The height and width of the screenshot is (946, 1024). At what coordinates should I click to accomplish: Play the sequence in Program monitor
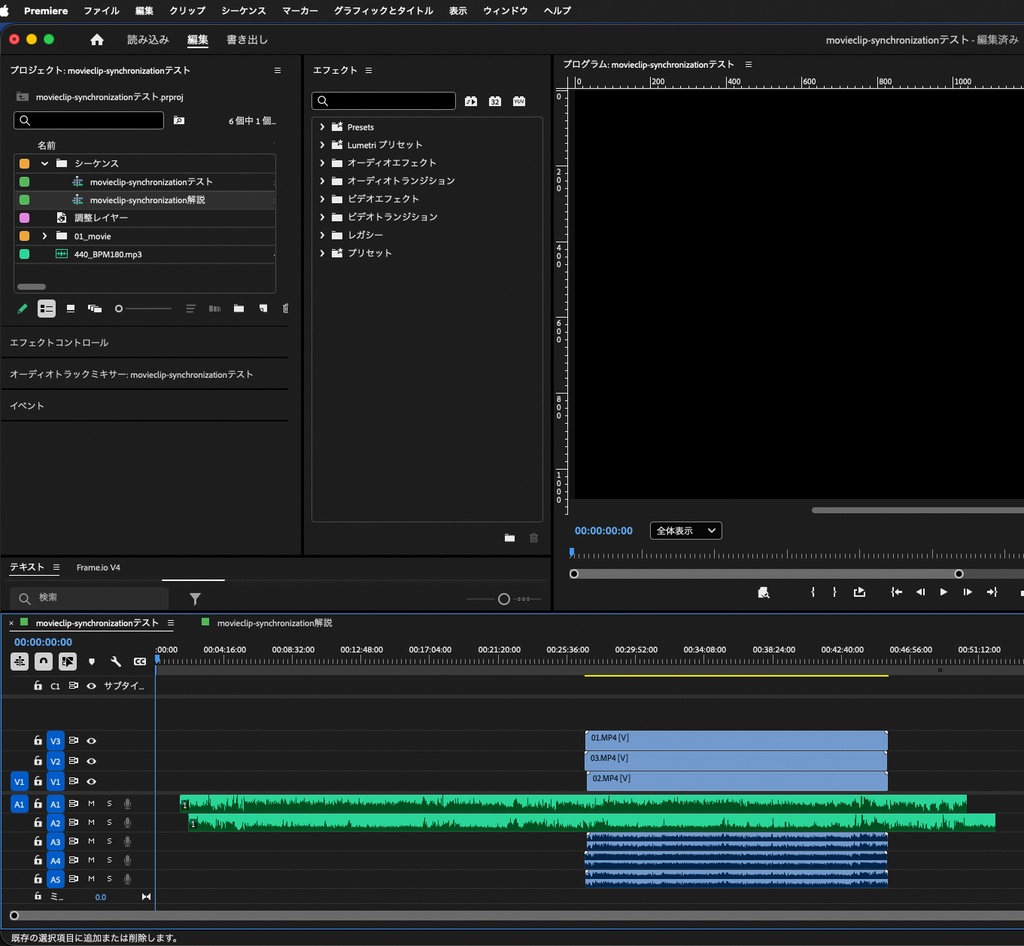944,592
